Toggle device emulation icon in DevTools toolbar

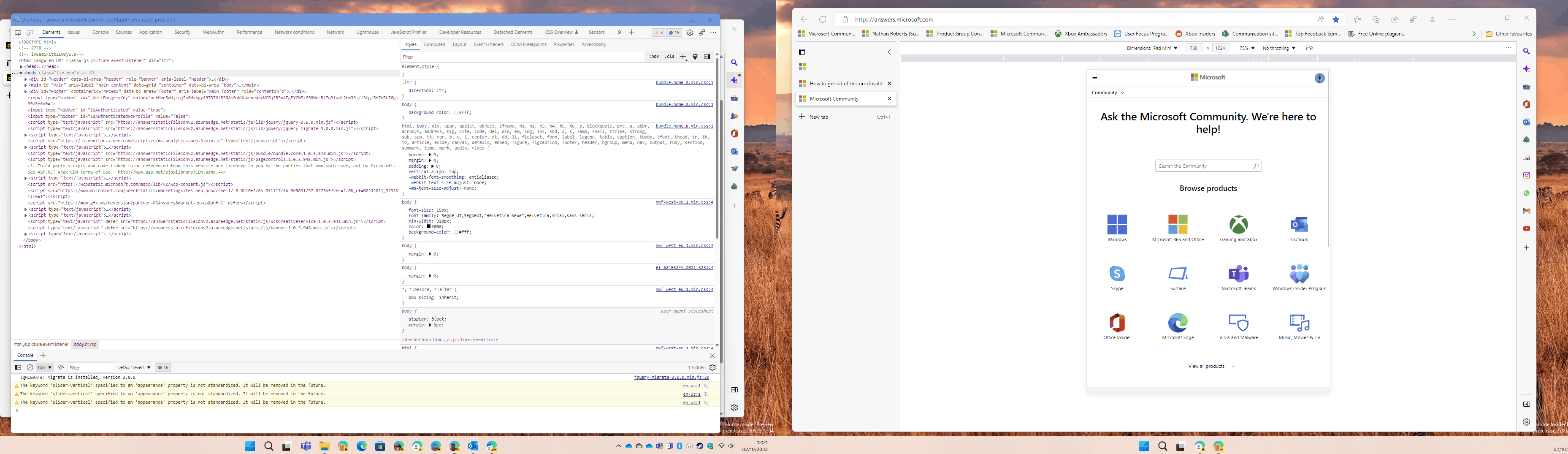(30, 33)
